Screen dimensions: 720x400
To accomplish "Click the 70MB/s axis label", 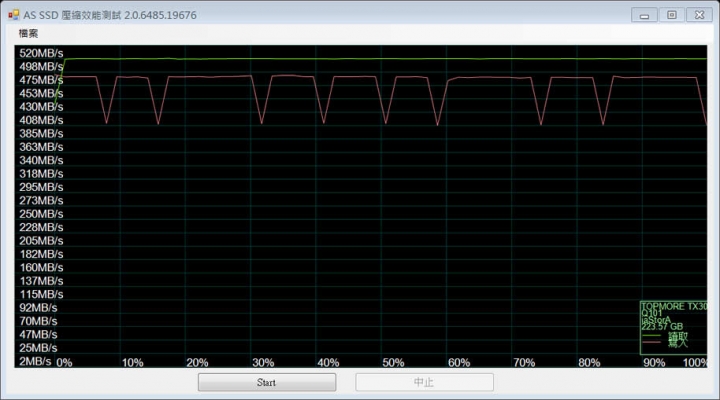I will click(38, 321).
